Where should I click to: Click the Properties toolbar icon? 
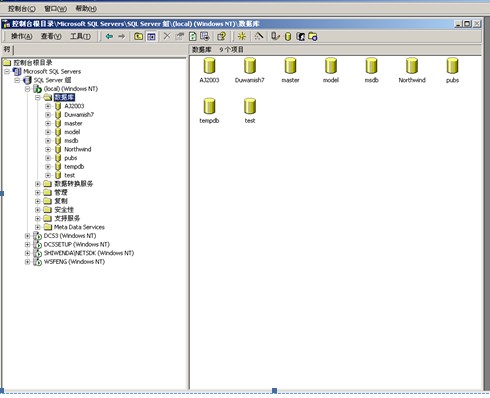180,36
